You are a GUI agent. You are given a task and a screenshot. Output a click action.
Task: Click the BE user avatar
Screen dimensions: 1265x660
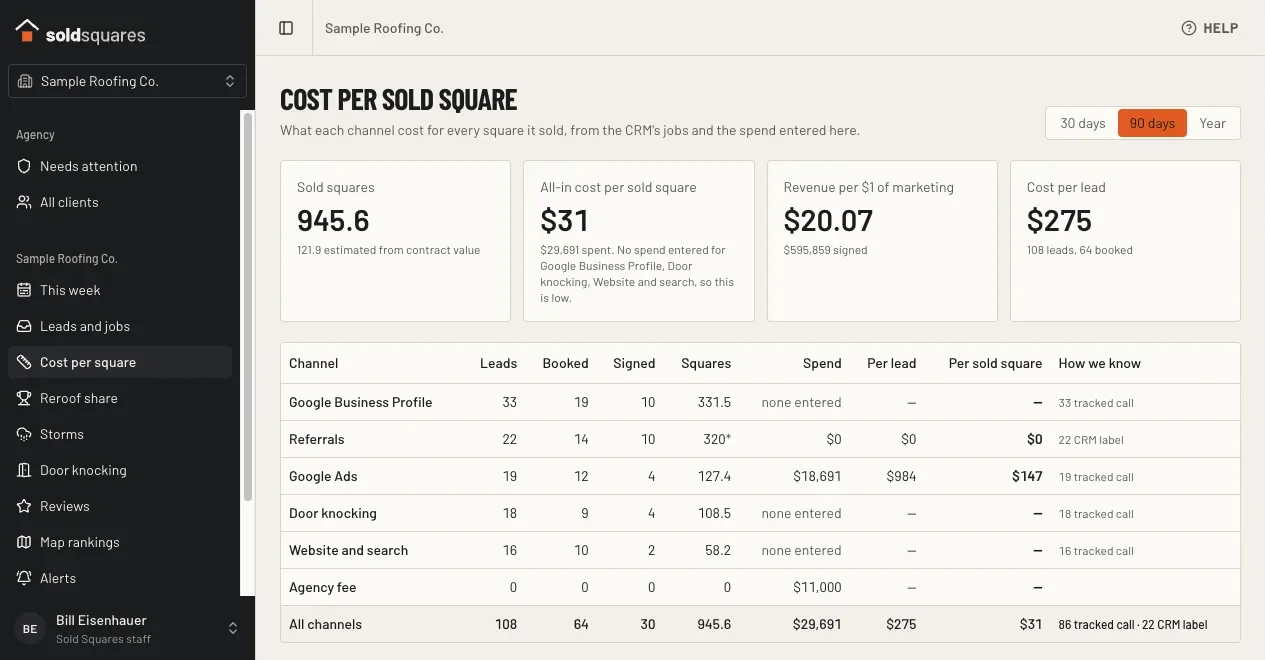pos(30,629)
